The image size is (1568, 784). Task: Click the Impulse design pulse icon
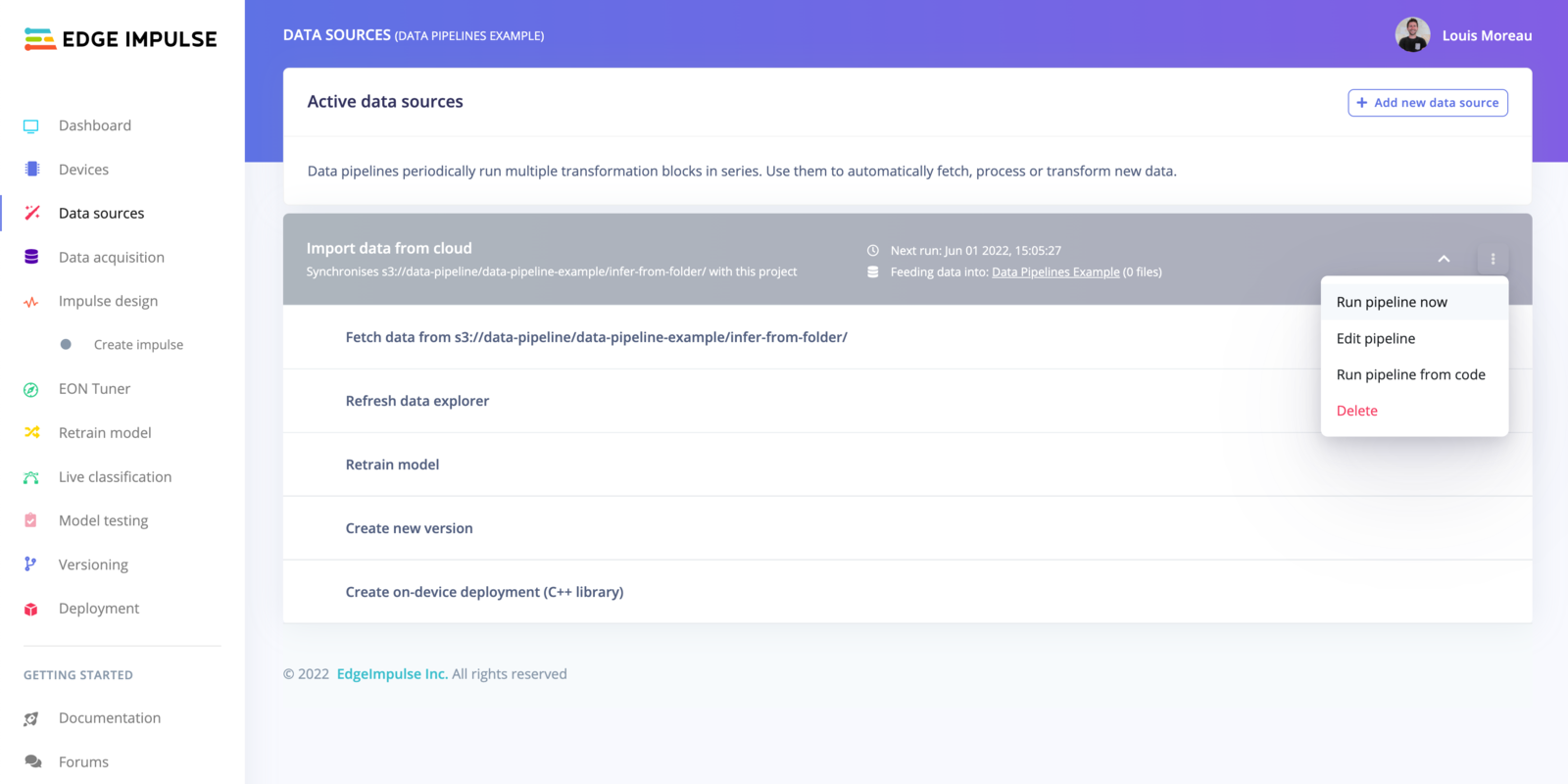coord(31,302)
